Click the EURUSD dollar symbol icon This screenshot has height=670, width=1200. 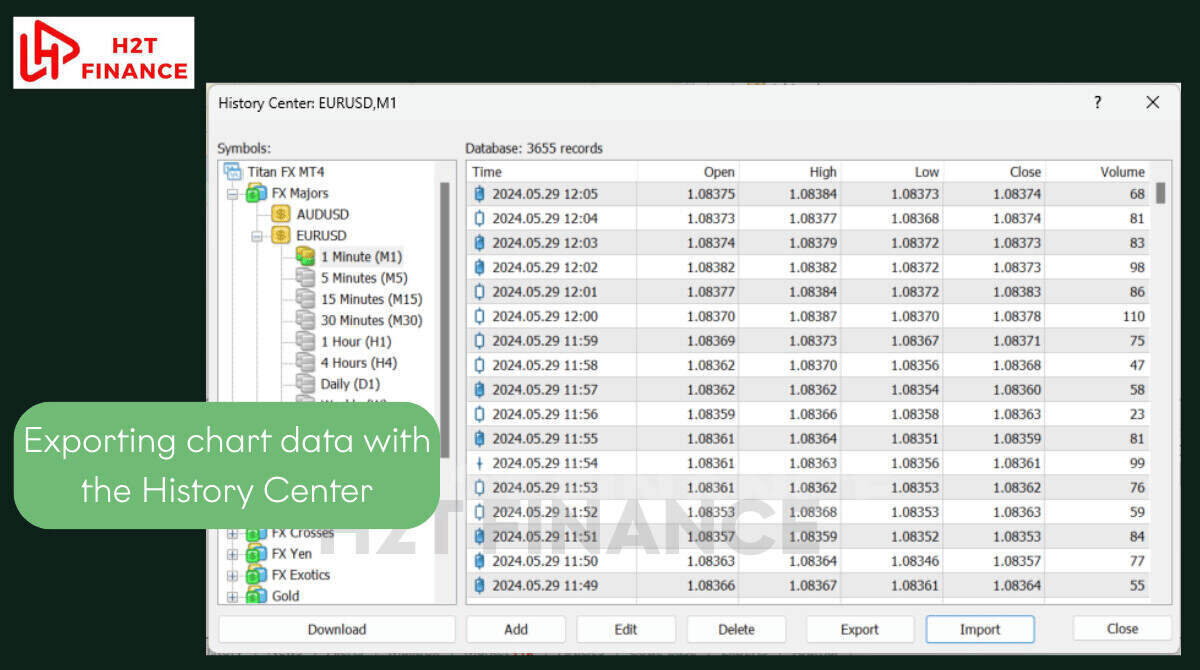[x=281, y=236]
